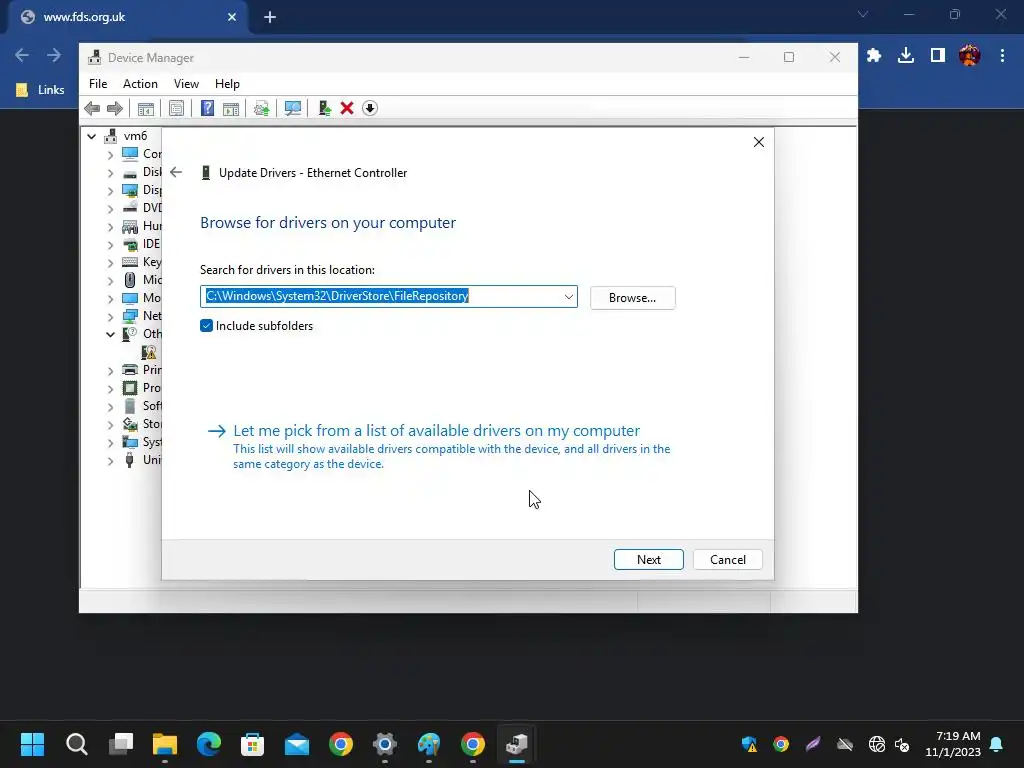Image resolution: width=1024 pixels, height=768 pixels.
Task: Open the View menu
Action: [x=186, y=84]
